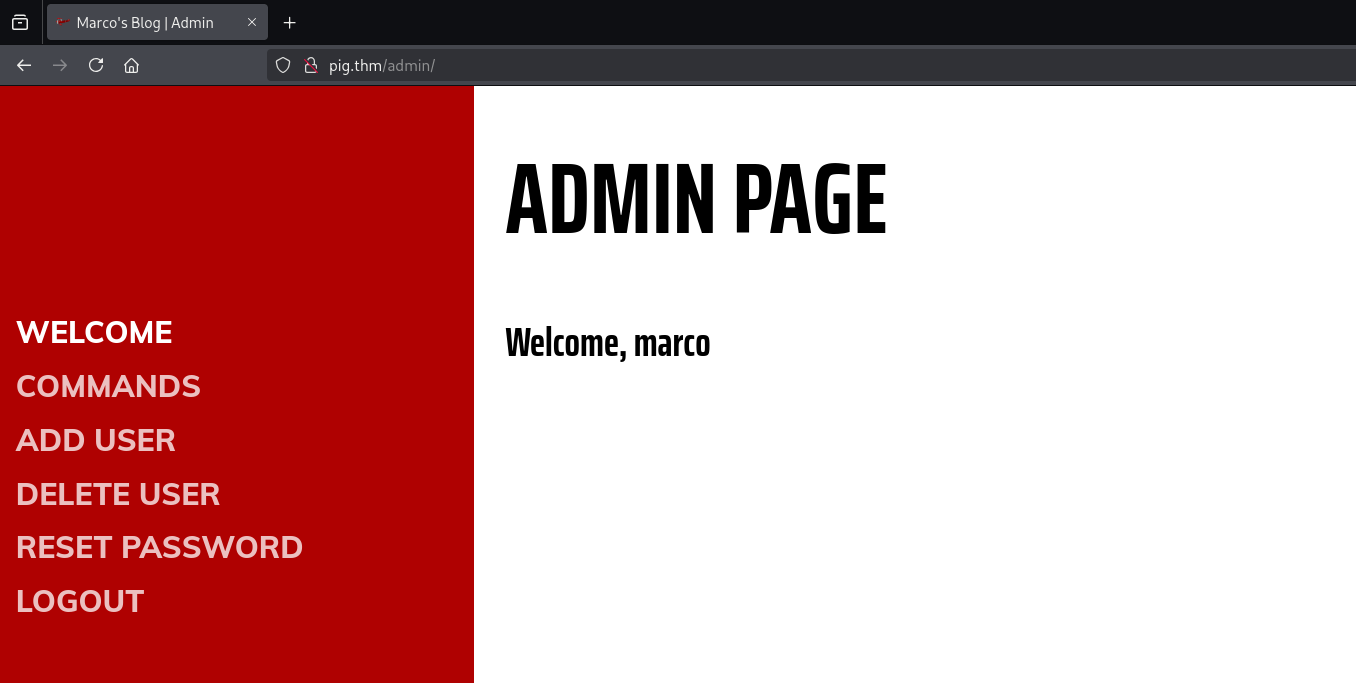Click the tab's favicon image
The image size is (1356, 683).
[64, 22]
